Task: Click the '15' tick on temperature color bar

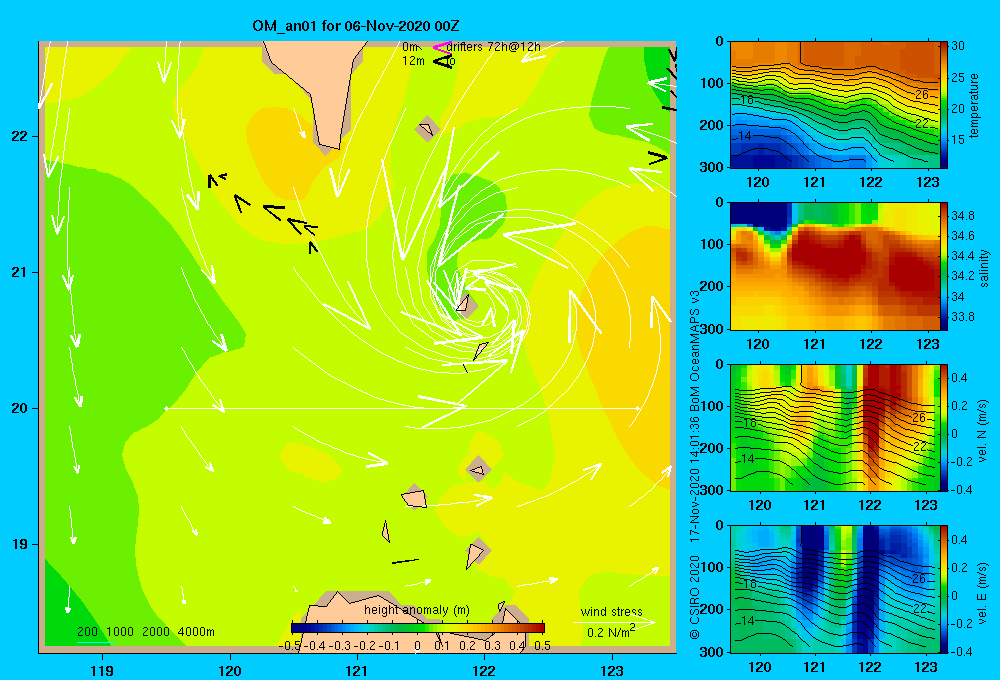Action: coord(958,139)
